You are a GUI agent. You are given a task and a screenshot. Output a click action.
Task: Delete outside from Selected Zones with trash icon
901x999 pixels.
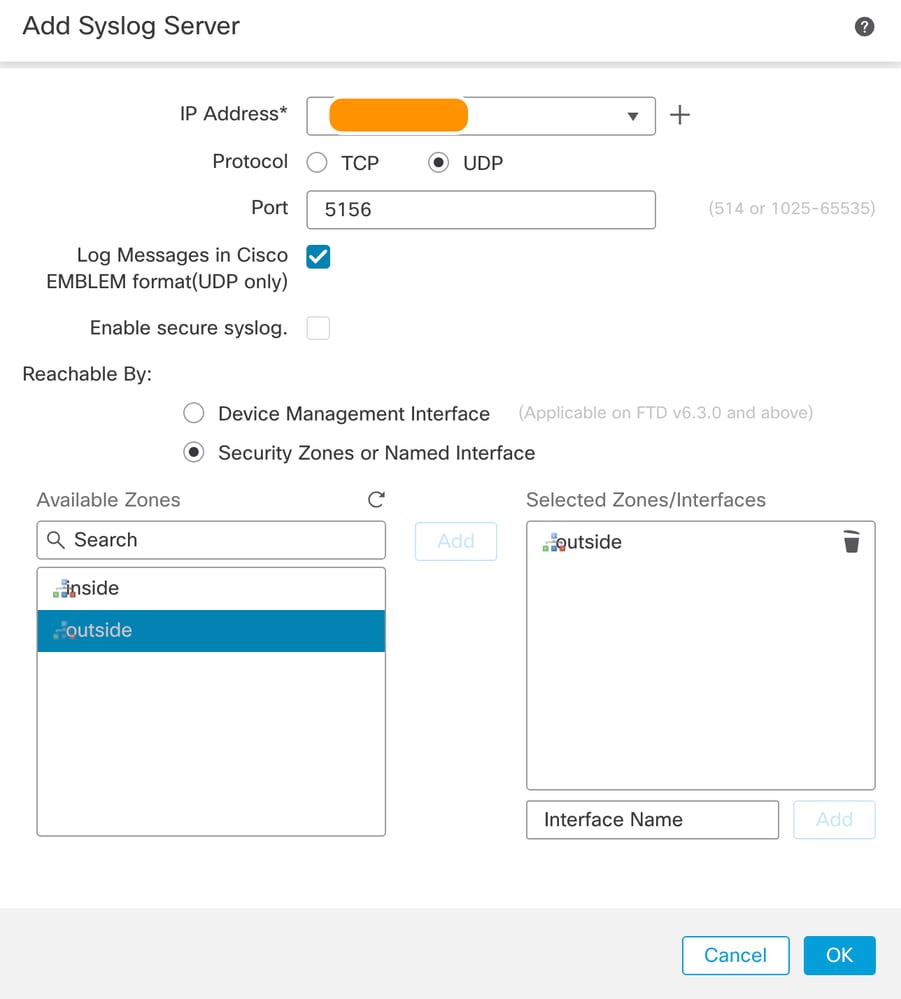[x=851, y=542]
